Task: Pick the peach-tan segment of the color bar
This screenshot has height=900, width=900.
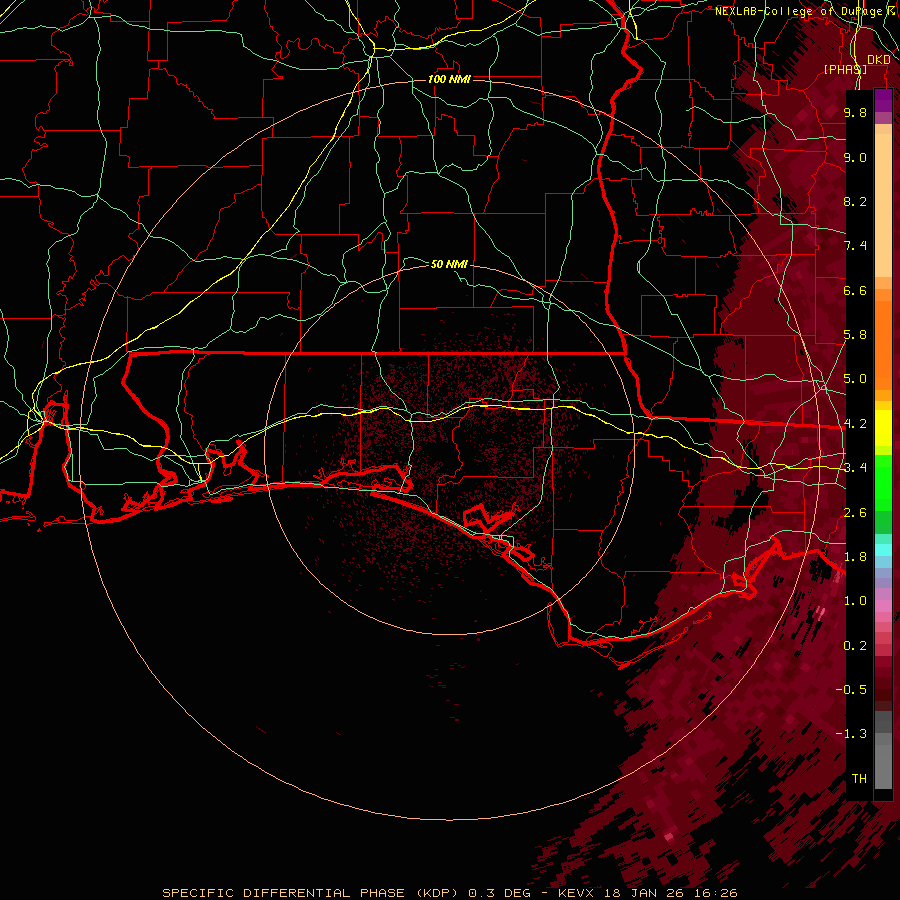Action: pos(883,201)
